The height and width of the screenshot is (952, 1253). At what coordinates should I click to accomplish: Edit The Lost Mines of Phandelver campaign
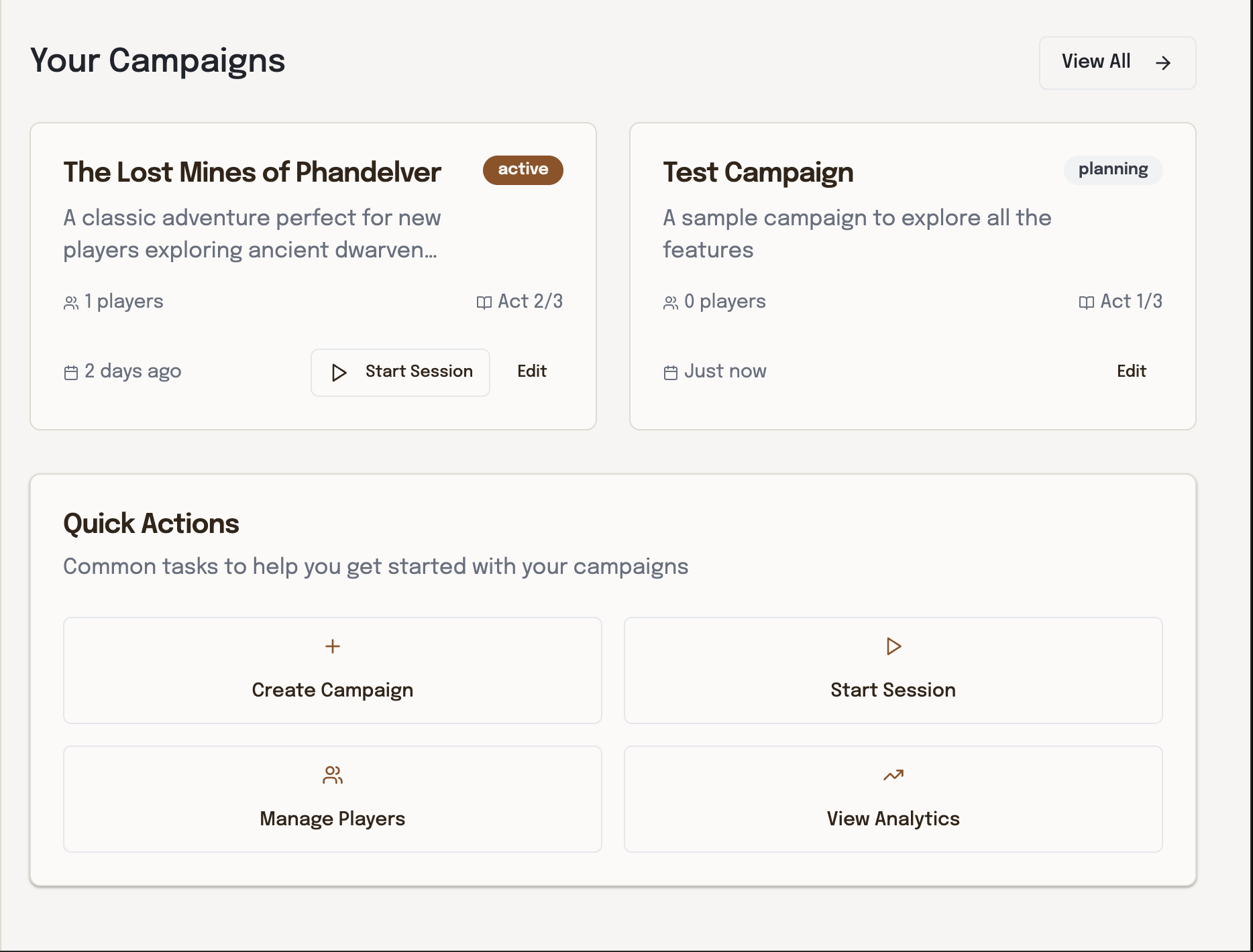pos(532,371)
